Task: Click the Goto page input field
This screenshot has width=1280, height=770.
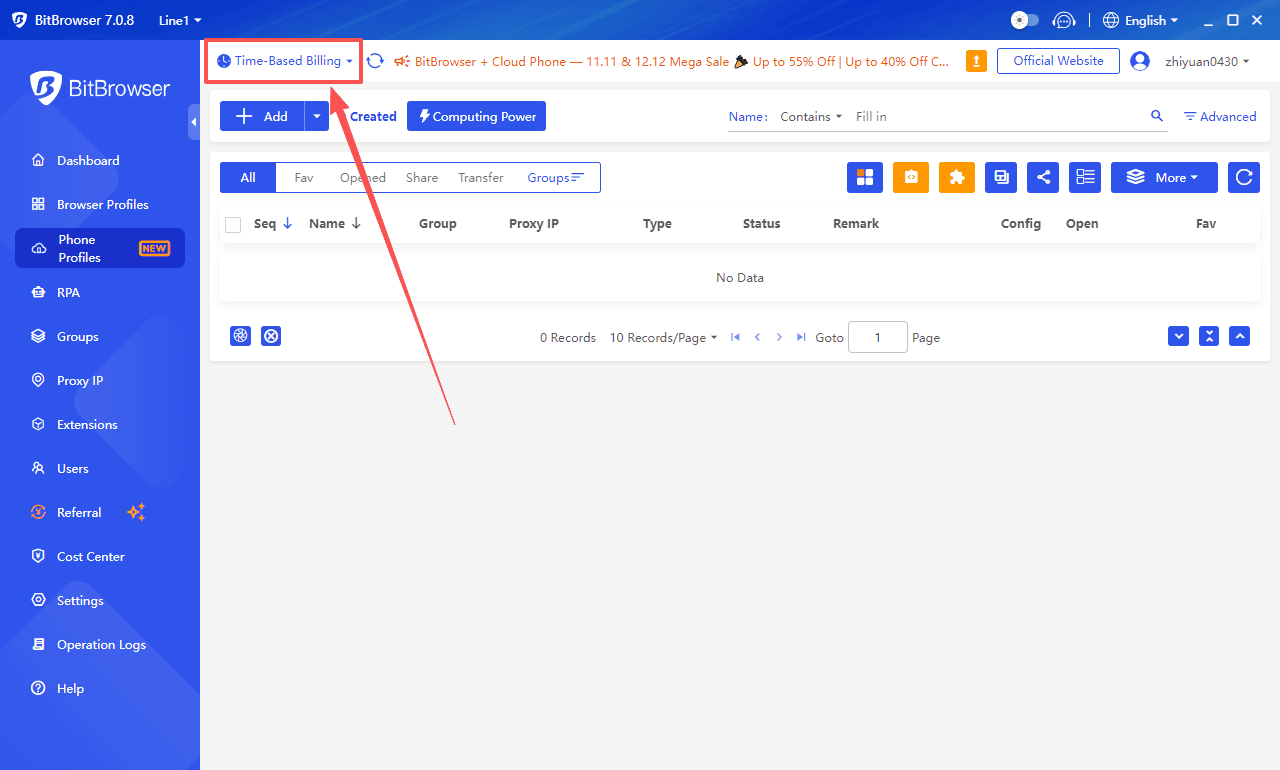Action: coord(877,337)
